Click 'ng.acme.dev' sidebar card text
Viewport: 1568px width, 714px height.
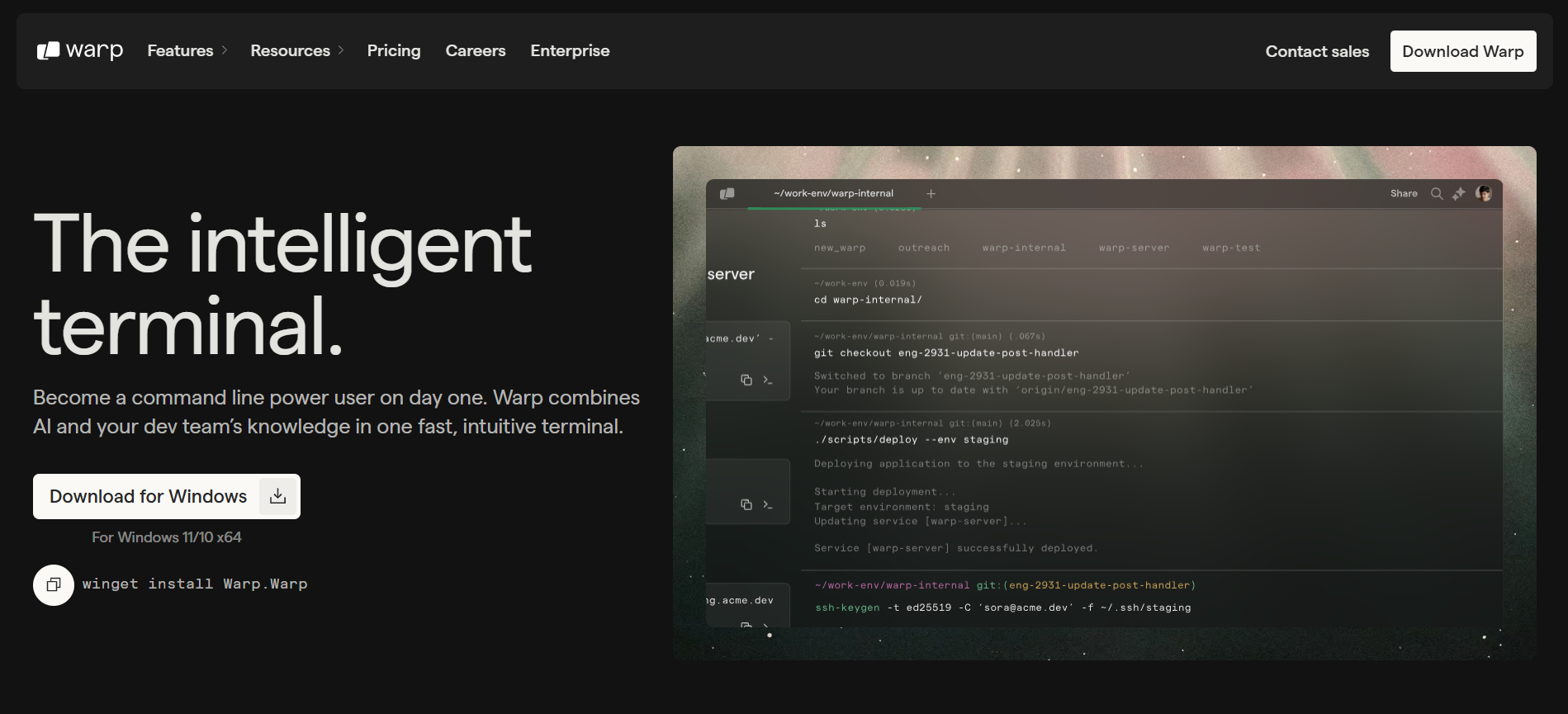[x=740, y=600]
